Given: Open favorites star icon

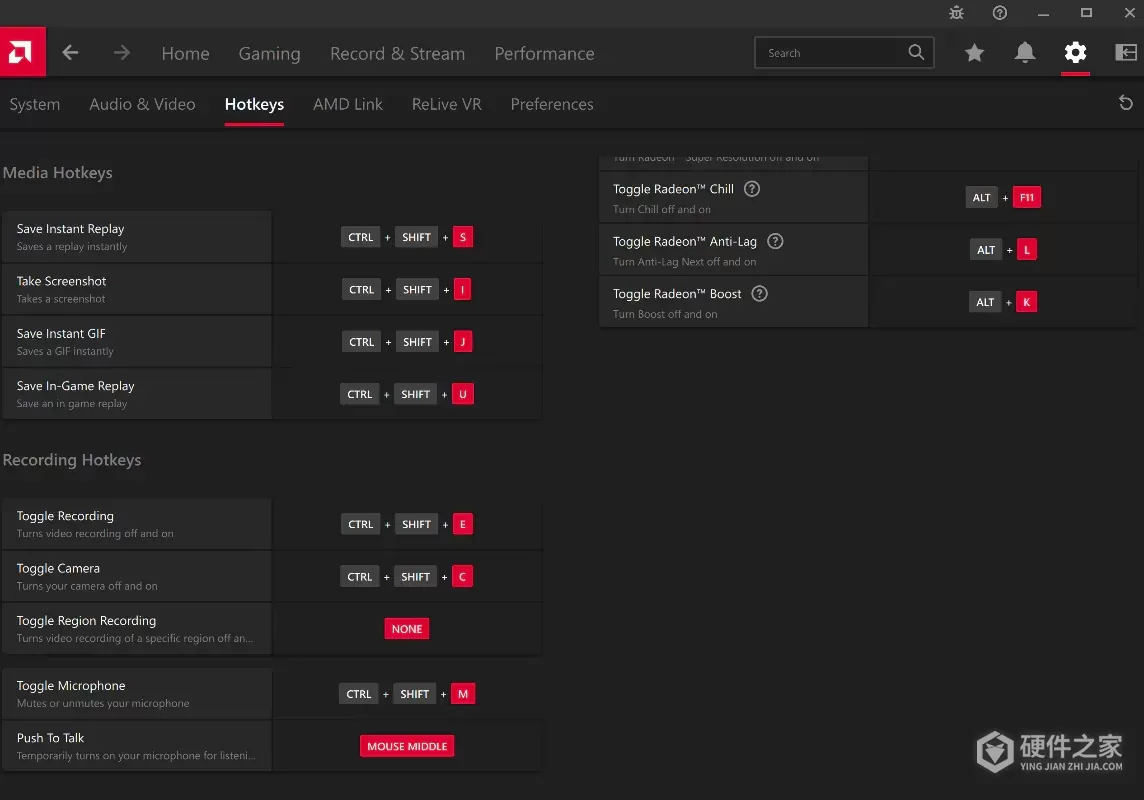Looking at the screenshot, I should coord(974,53).
